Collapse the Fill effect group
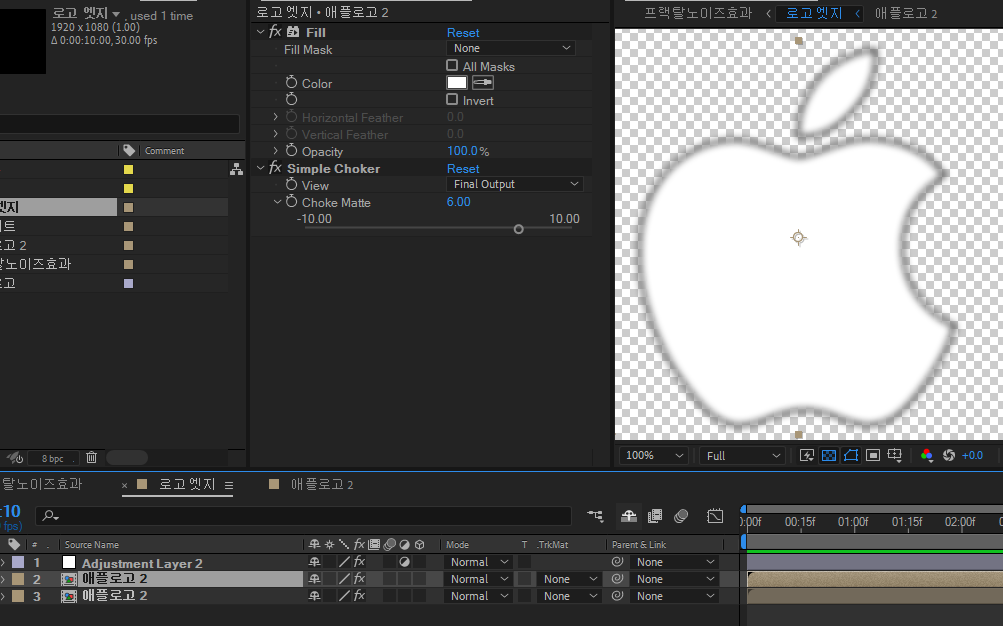Viewport: 1003px width, 626px height. 260,31
